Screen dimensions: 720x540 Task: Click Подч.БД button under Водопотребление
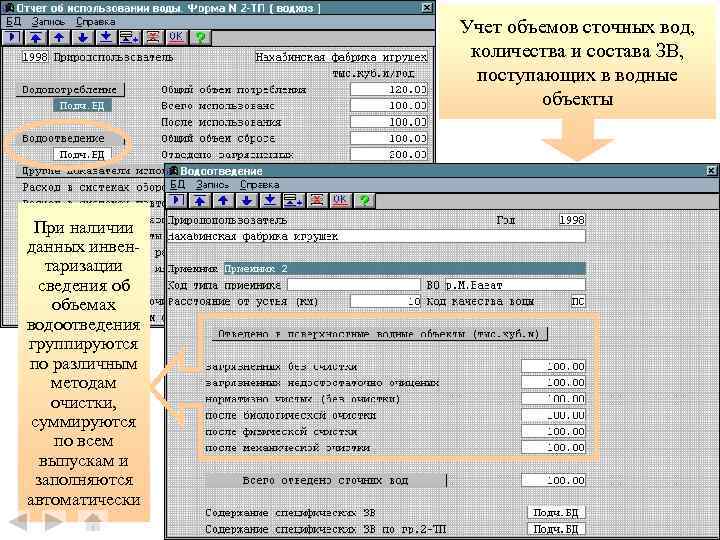click(x=82, y=106)
